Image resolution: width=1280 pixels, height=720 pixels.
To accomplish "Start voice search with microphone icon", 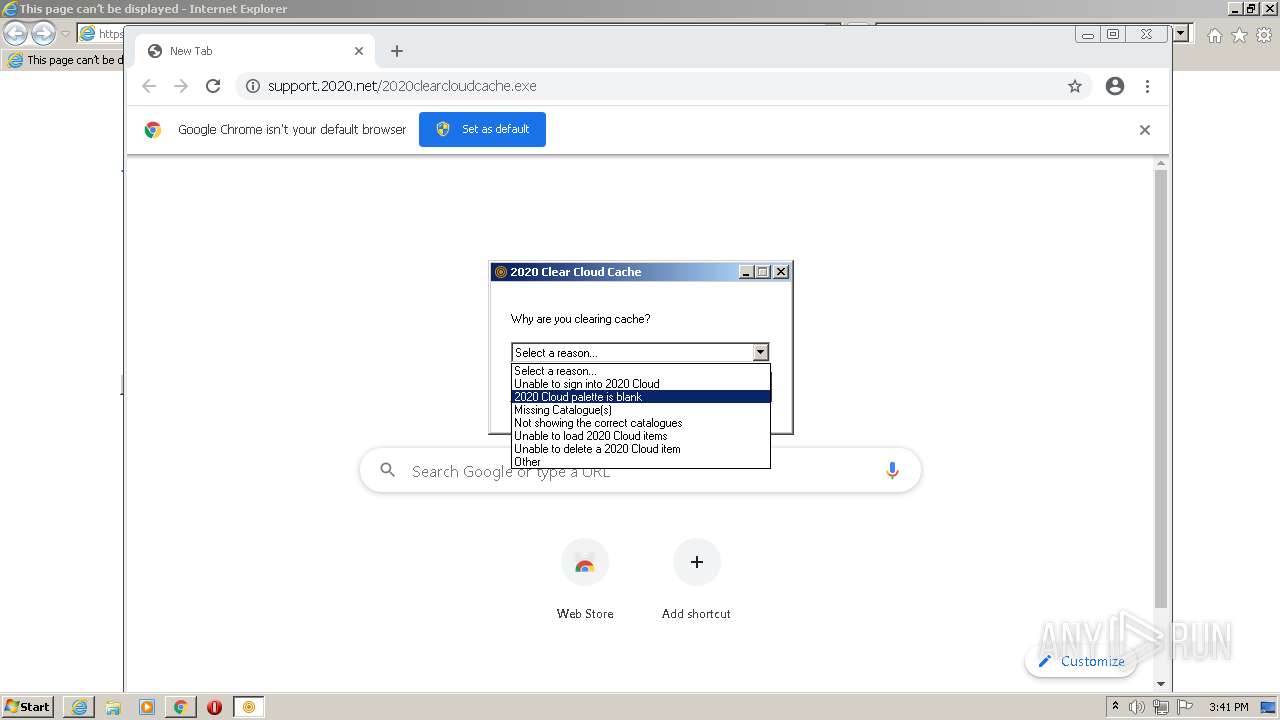I will [892, 471].
